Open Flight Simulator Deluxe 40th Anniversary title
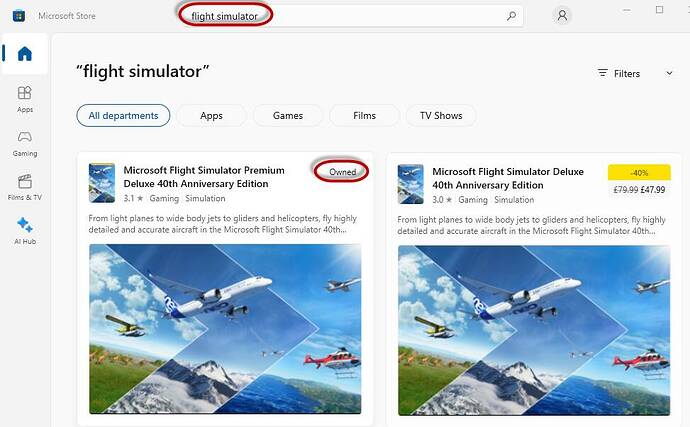 508,178
